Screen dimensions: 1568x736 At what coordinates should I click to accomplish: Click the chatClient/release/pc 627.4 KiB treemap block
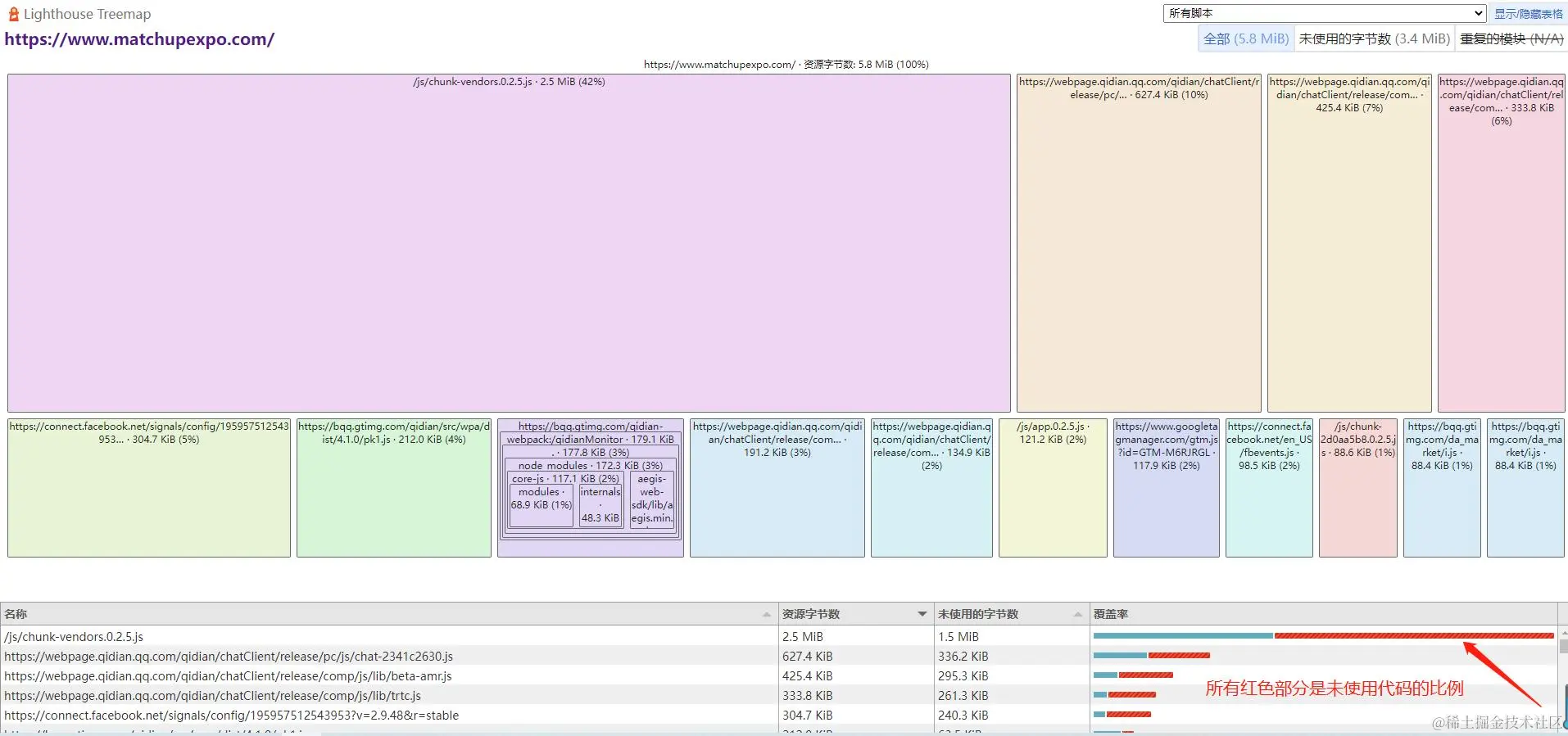click(x=1139, y=243)
